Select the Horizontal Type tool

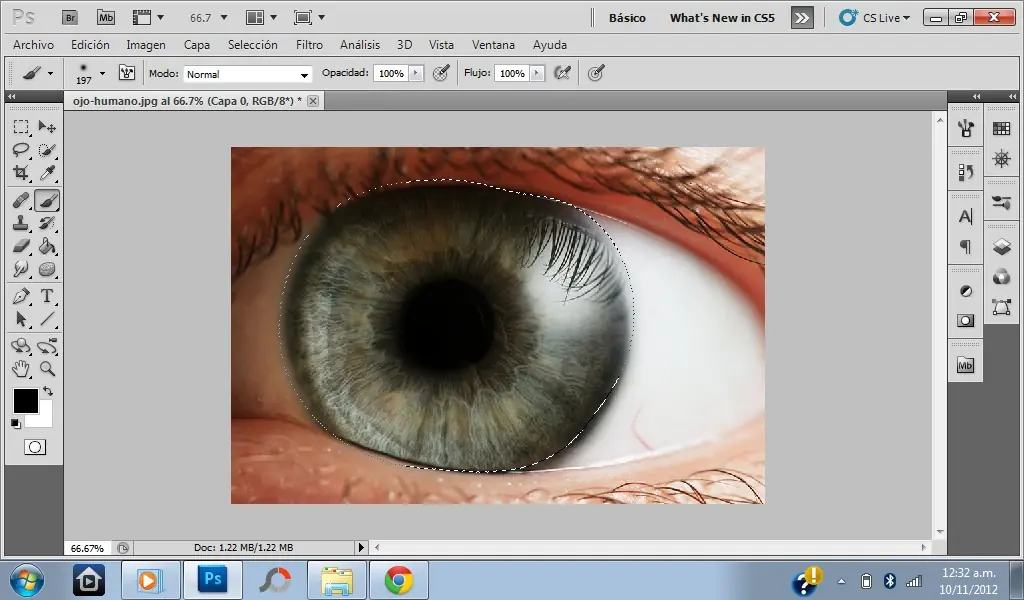coord(46,296)
